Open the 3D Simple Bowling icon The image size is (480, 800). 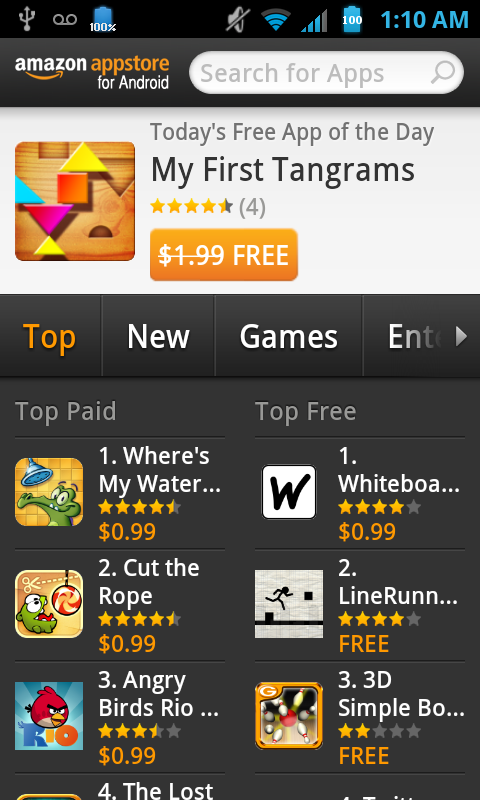click(289, 716)
